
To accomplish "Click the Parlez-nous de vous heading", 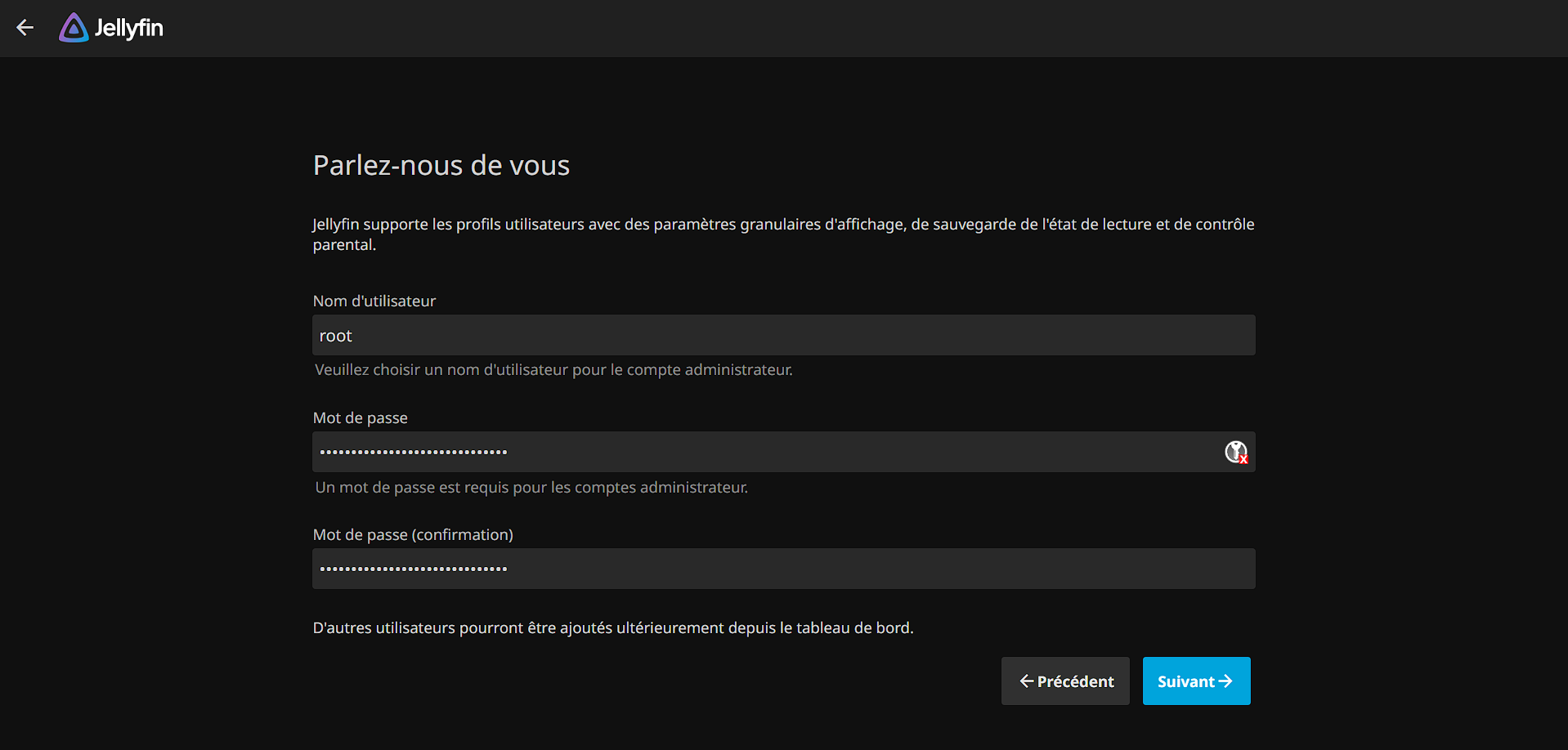I will pyautogui.click(x=441, y=166).
